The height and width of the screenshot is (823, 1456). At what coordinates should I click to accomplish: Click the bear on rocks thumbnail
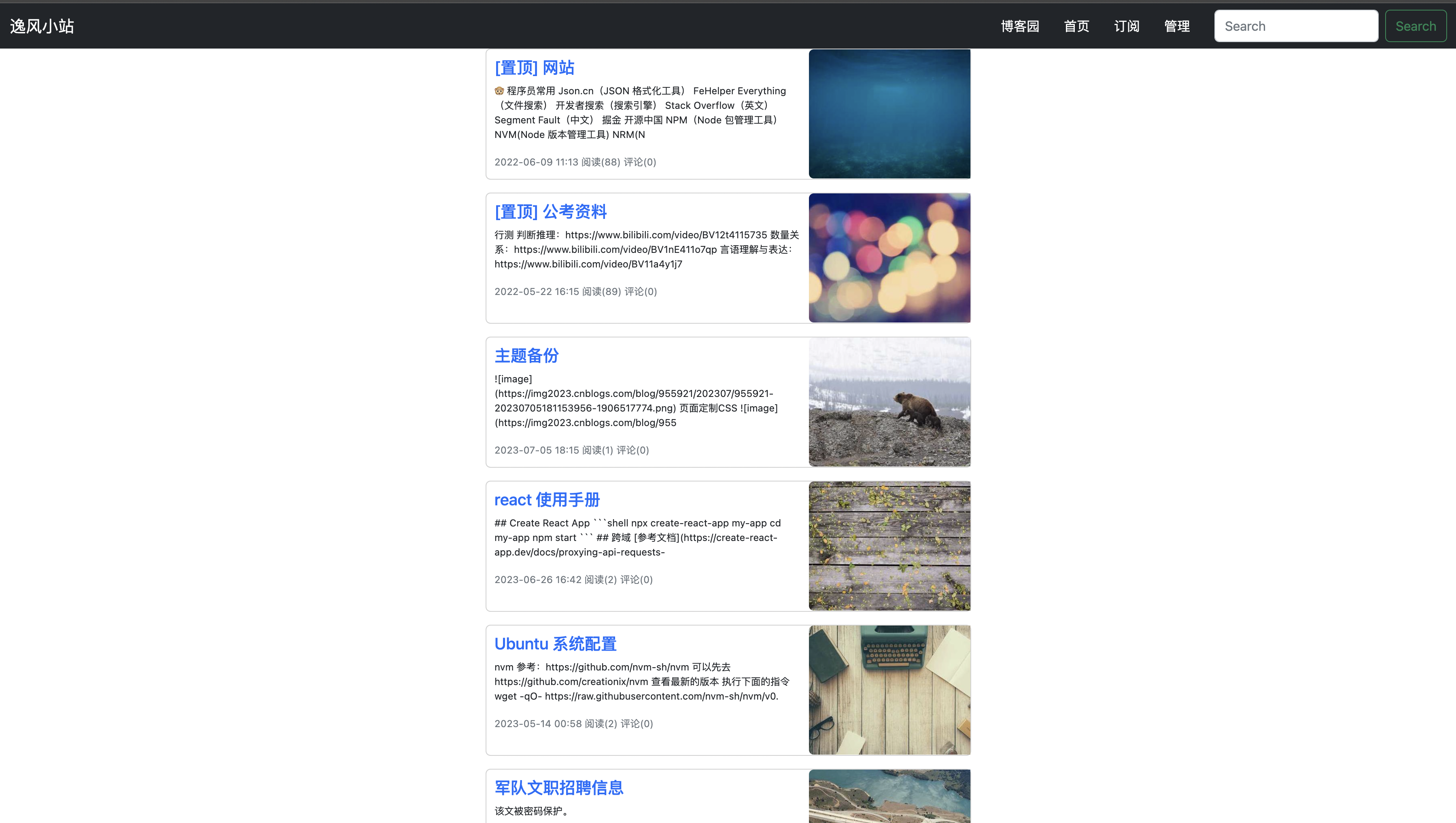(x=889, y=402)
